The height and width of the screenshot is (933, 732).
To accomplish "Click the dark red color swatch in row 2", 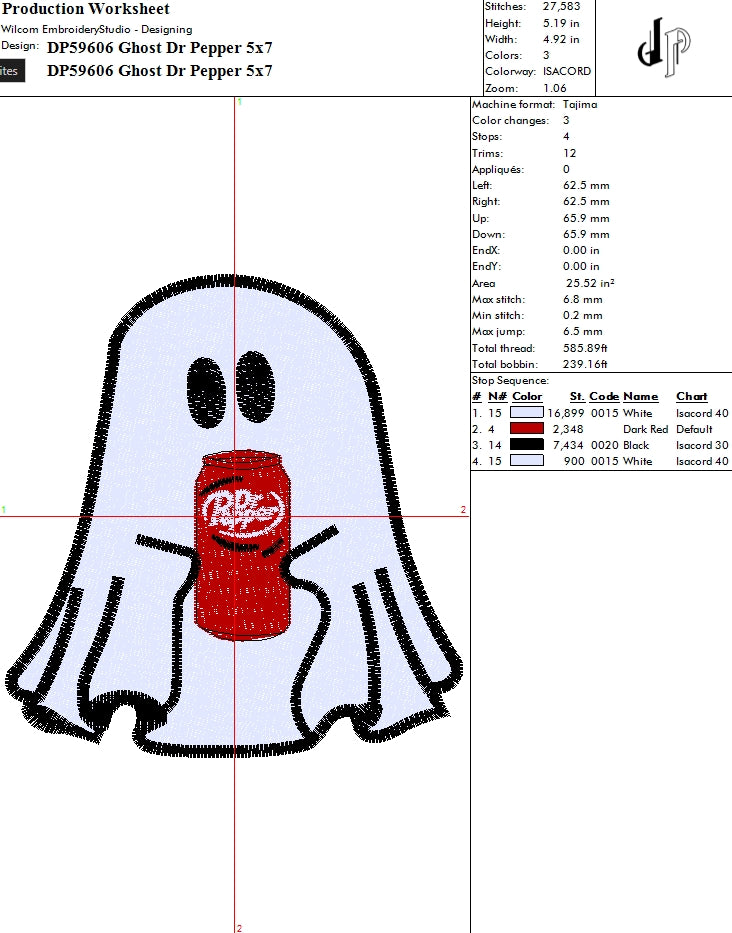I will [527, 428].
